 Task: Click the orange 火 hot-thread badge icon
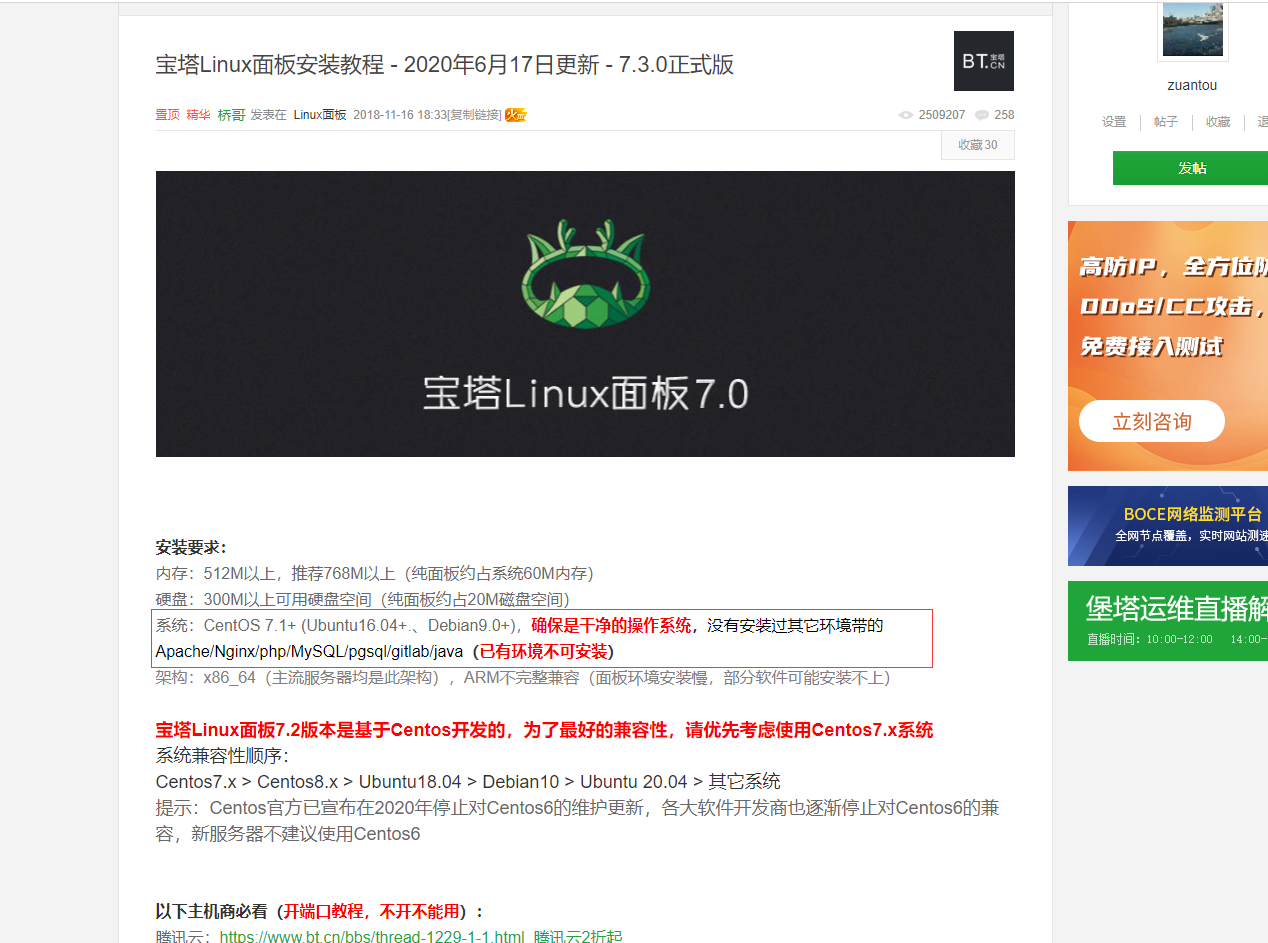coord(516,115)
